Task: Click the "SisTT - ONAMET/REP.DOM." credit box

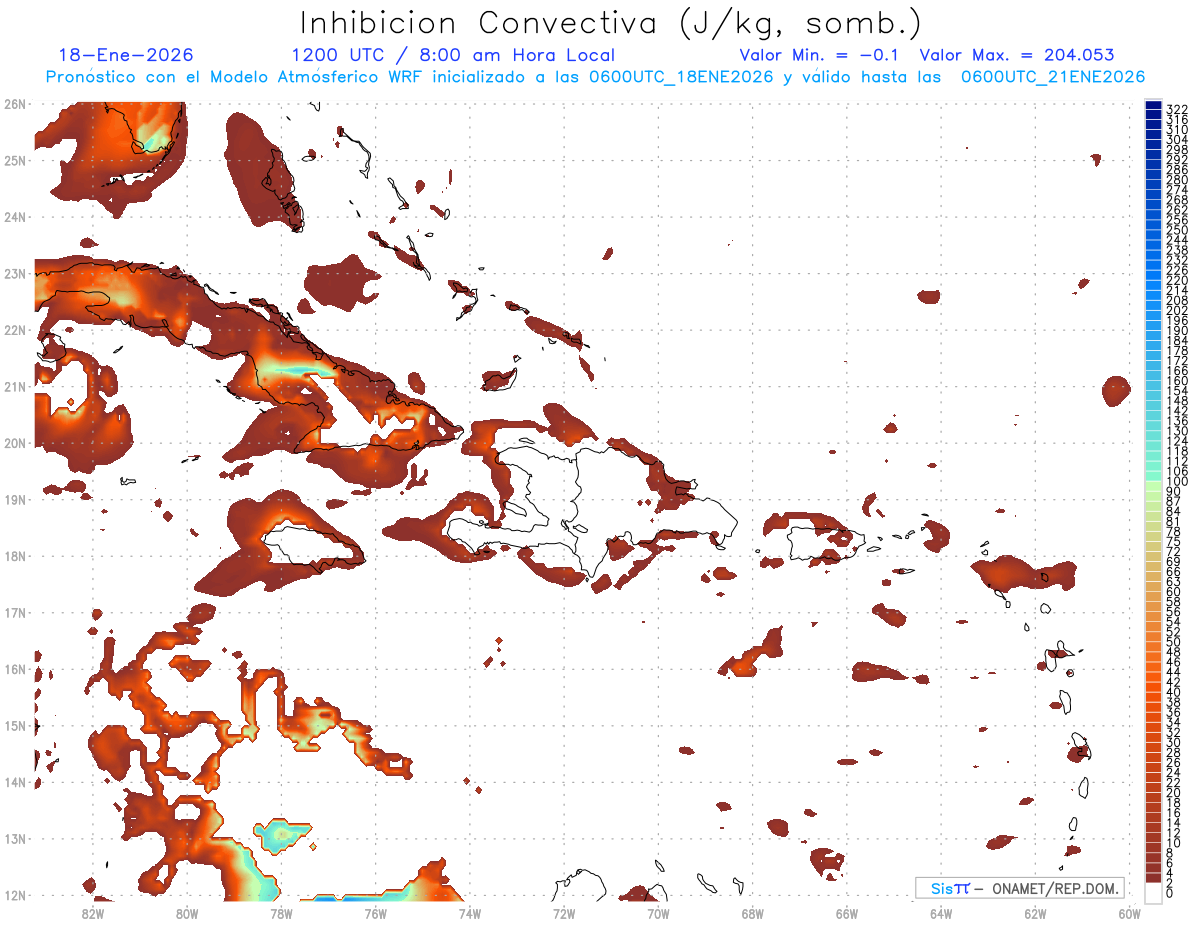Action: [1019, 888]
